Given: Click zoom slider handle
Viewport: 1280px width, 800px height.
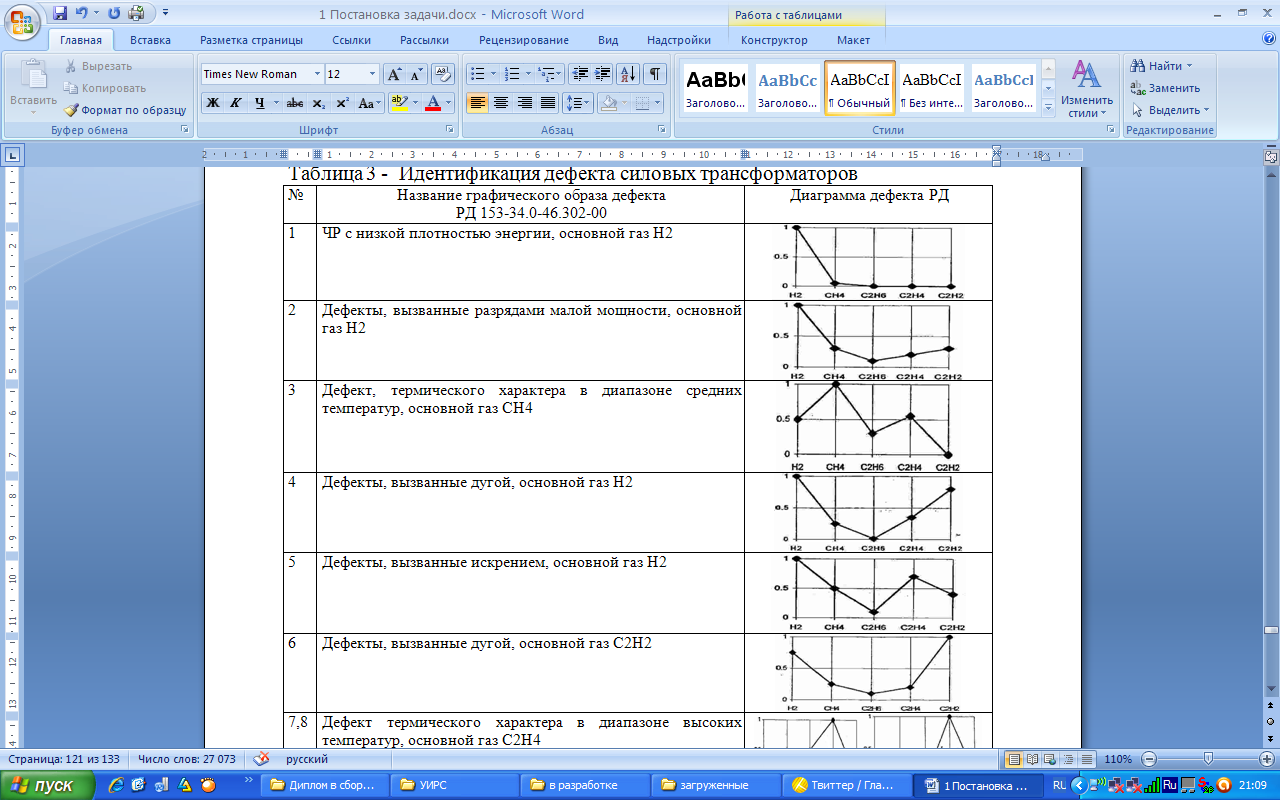Looking at the screenshot, I should tap(1208, 759).
